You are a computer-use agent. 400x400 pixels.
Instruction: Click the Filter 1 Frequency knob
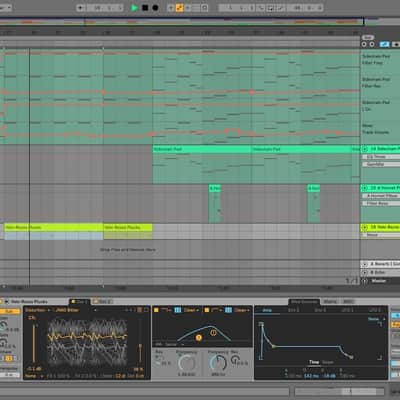click(187, 363)
